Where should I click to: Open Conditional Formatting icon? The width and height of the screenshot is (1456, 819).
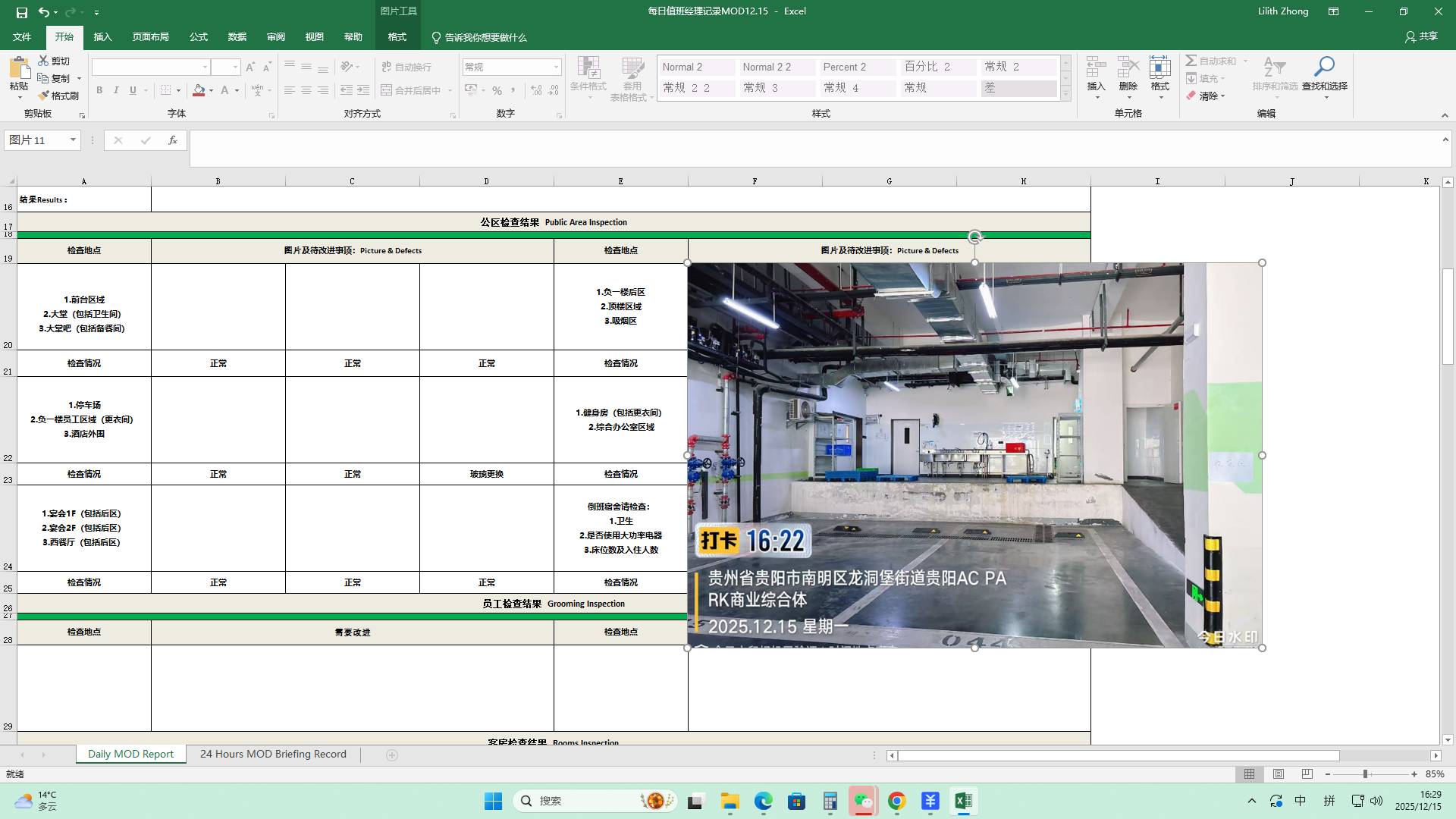588,68
